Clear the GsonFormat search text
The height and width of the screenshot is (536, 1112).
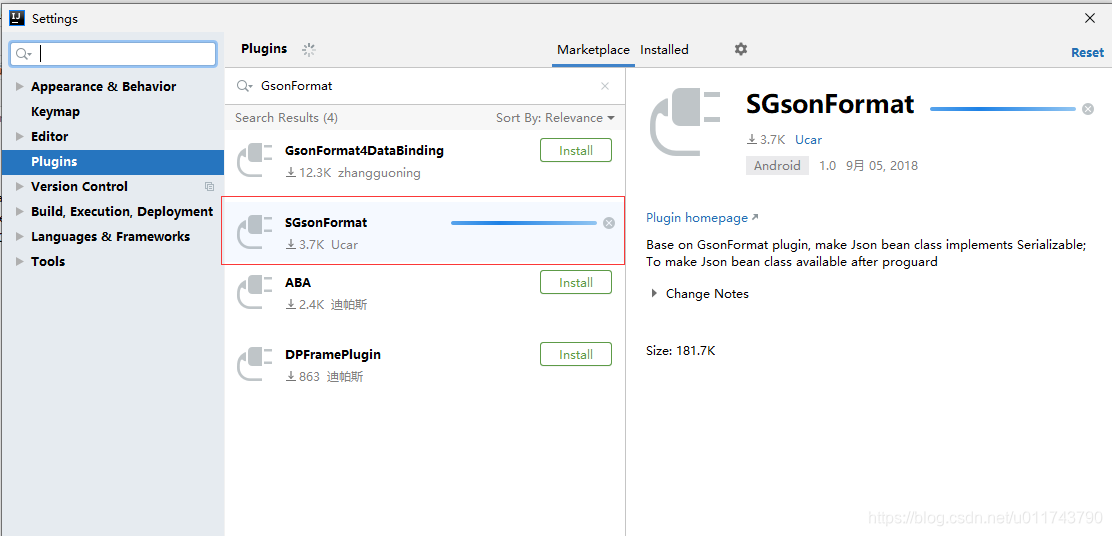pos(605,86)
